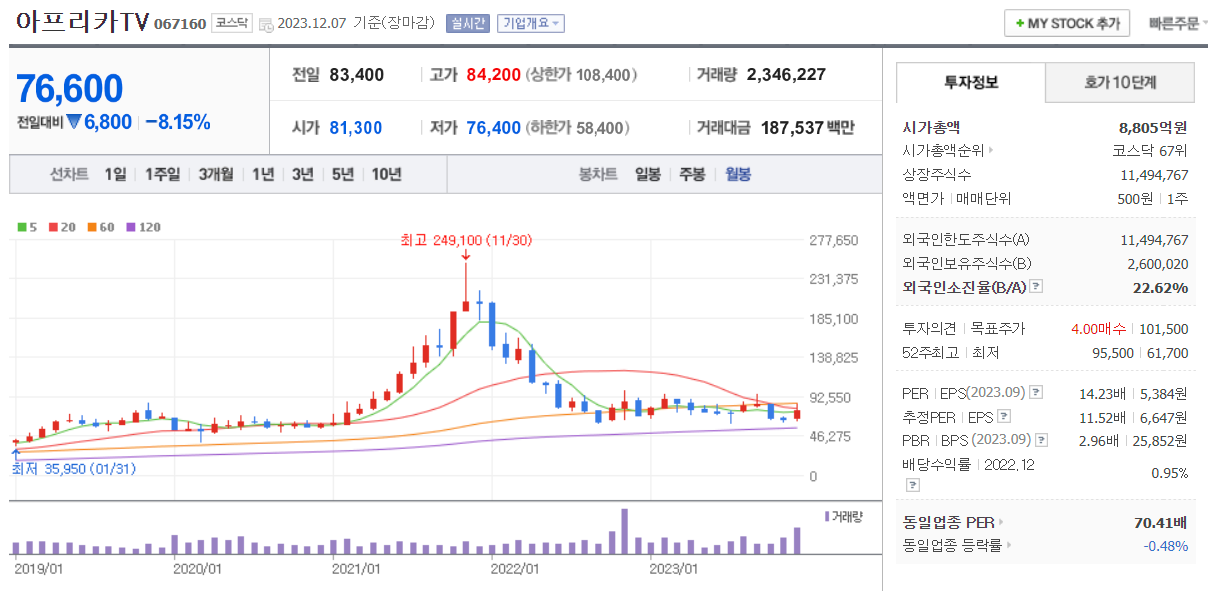Screen dimensions: 1208x591
Task: Click the -0.48% sector change value
Action: coord(1165,546)
